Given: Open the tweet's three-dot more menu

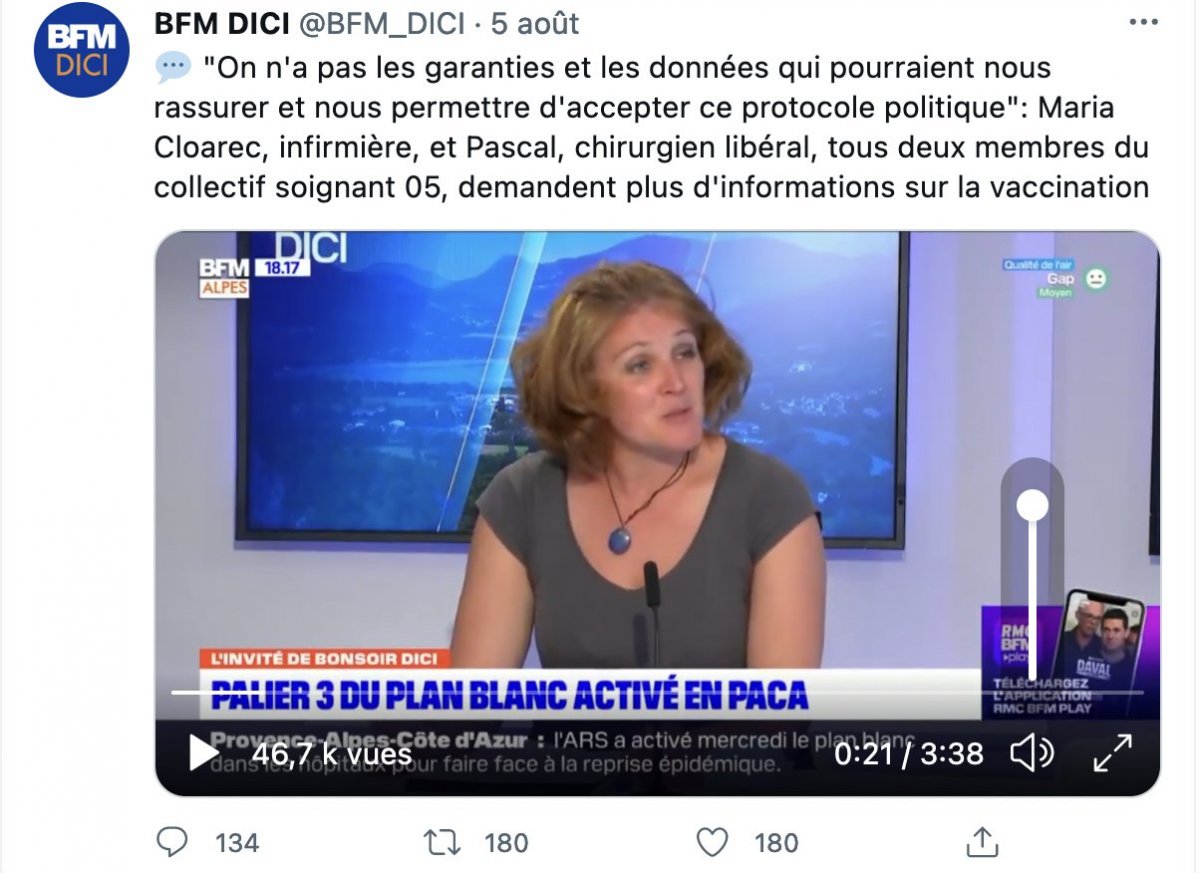Looking at the screenshot, I should (x=1145, y=21).
